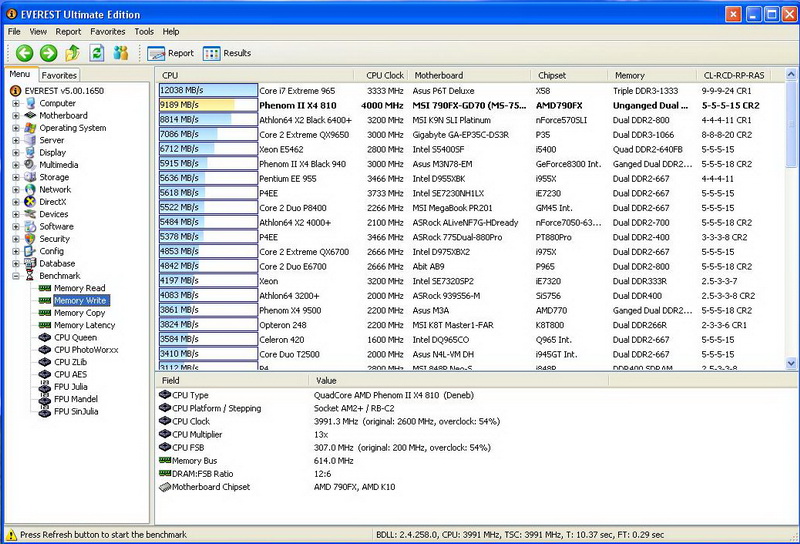Click the Up level arrow toolbar icon

(72, 53)
